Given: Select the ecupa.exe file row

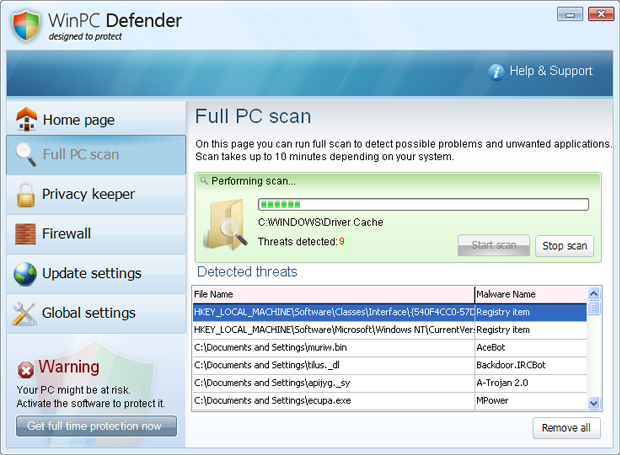Looking at the screenshot, I should [389, 401].
